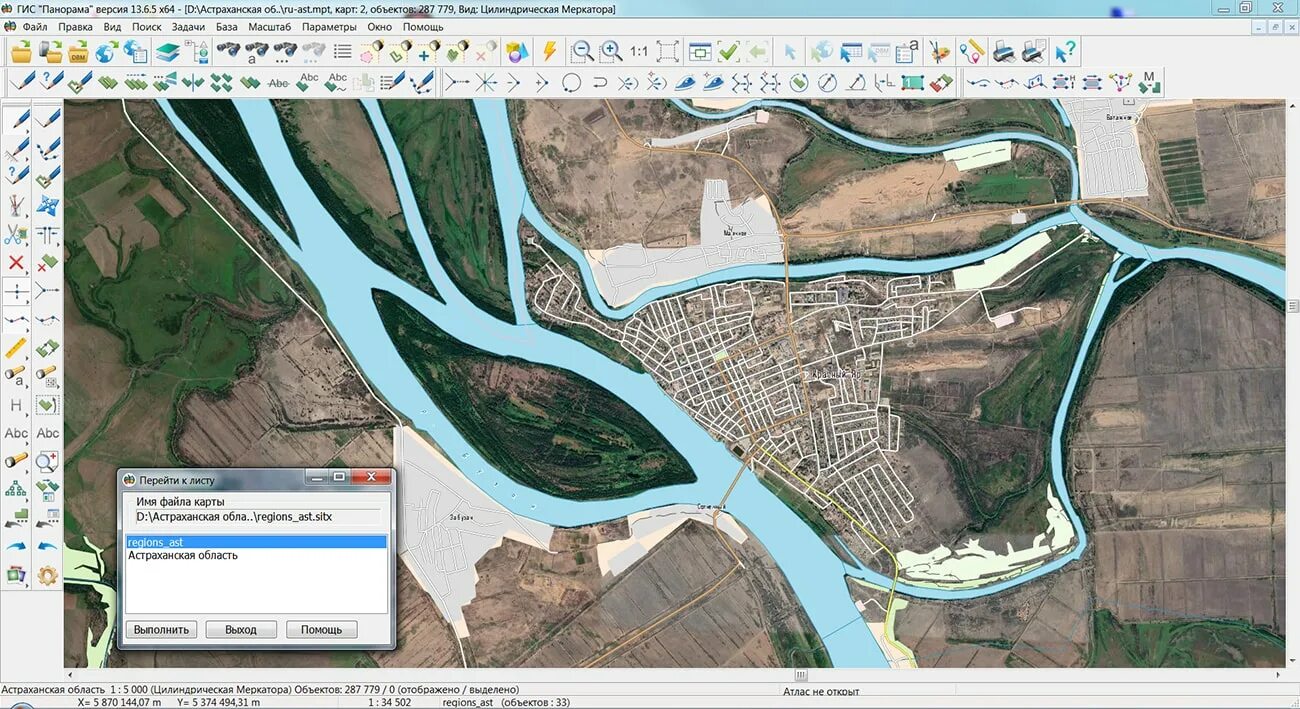Click the horizontal scrollbar below the map
1300x709 pixels.
click(x=674, y=675)
